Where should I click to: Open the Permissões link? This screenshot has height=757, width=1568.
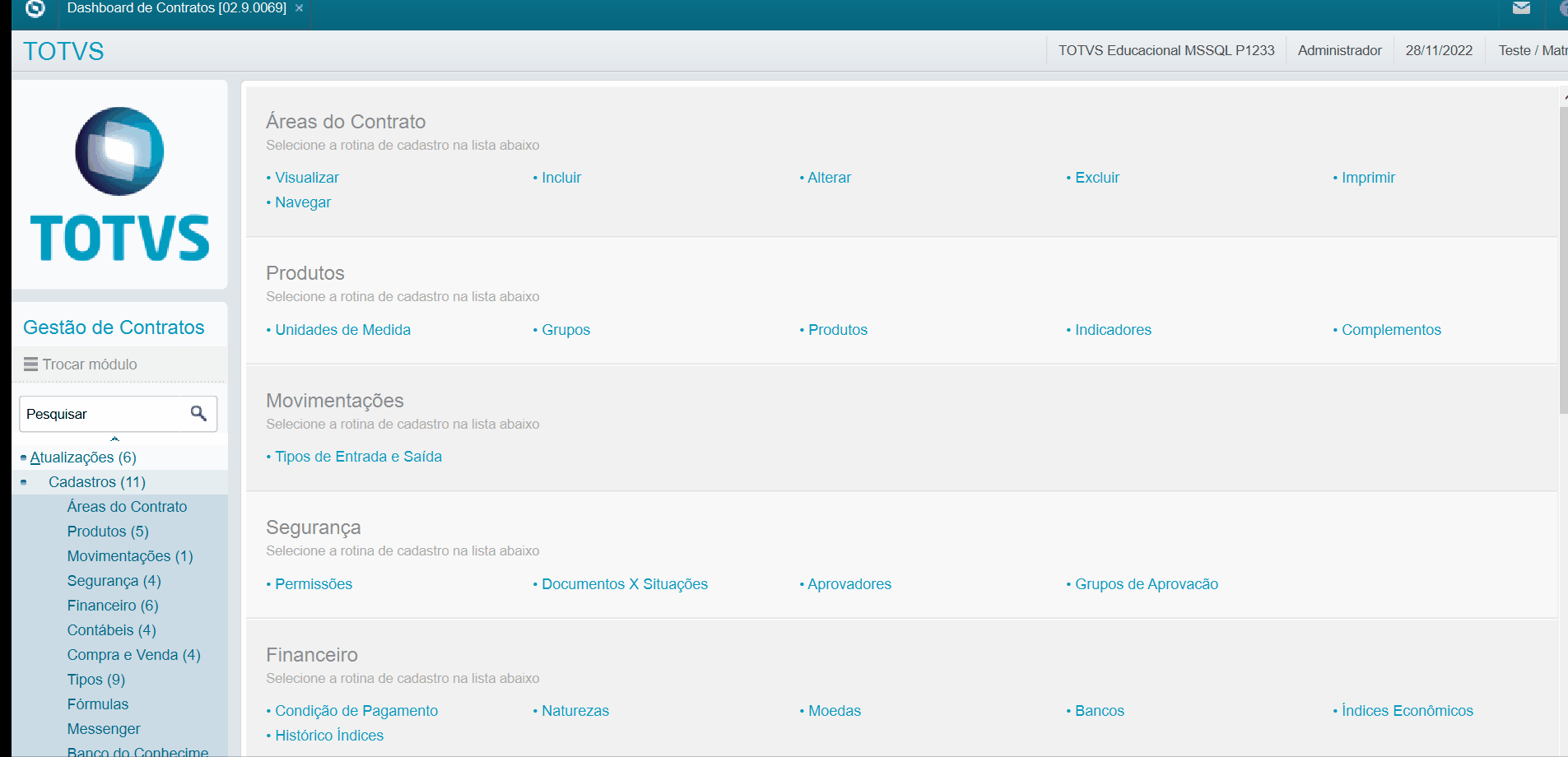coord(314,584)
